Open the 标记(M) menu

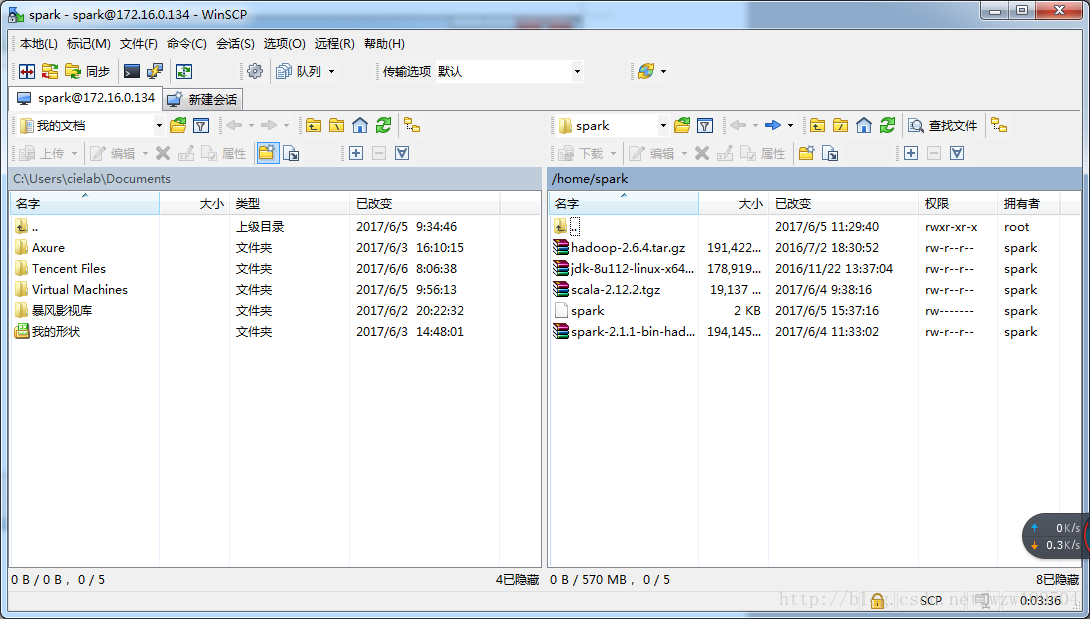click(x=88, y=43)
